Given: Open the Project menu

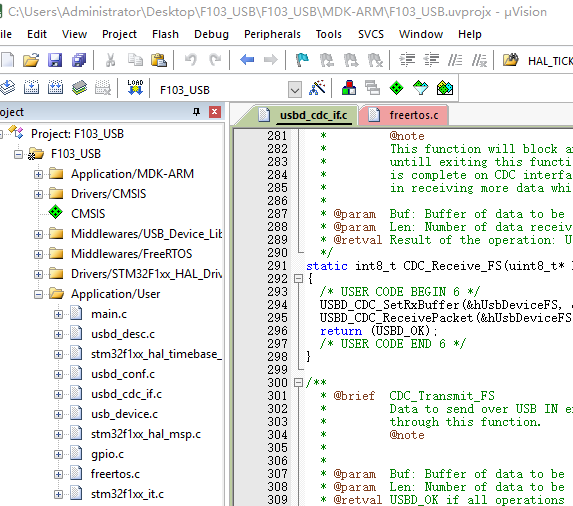Looking at the screenshot, I should (119, 34).
